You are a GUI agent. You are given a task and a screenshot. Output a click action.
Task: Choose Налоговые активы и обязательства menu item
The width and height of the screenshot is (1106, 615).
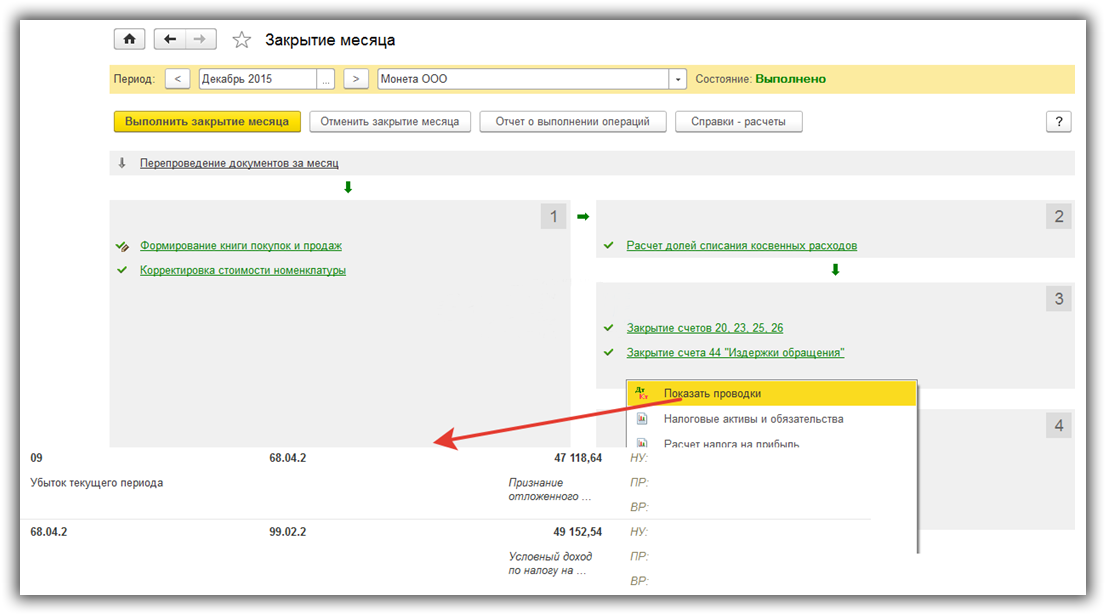(x=753, y=419)
